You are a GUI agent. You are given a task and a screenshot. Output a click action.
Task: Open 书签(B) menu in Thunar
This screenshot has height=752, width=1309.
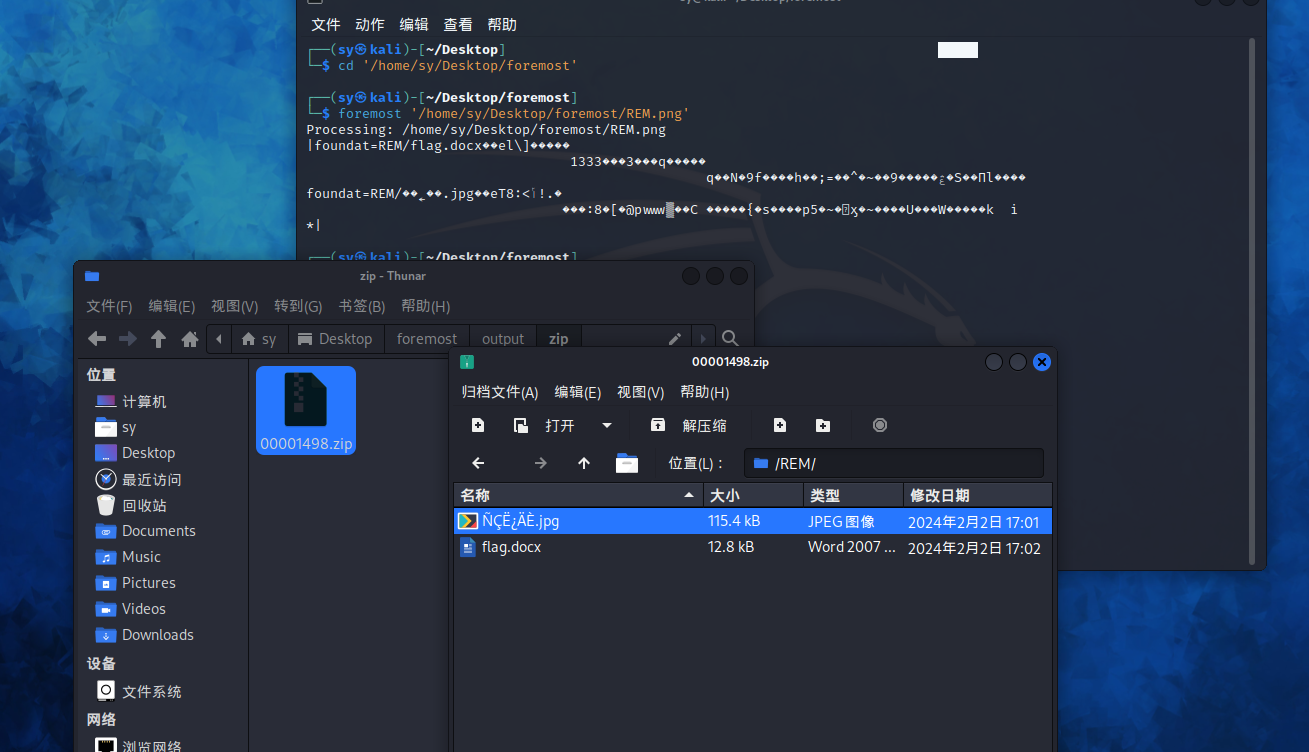coord(362,306)
